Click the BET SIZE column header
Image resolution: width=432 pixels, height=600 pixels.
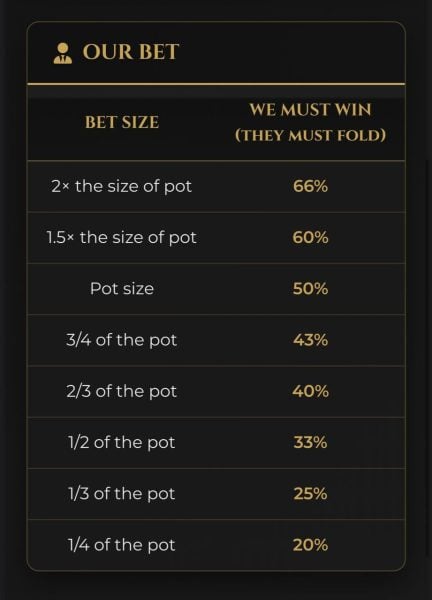(x=122, y=122)
